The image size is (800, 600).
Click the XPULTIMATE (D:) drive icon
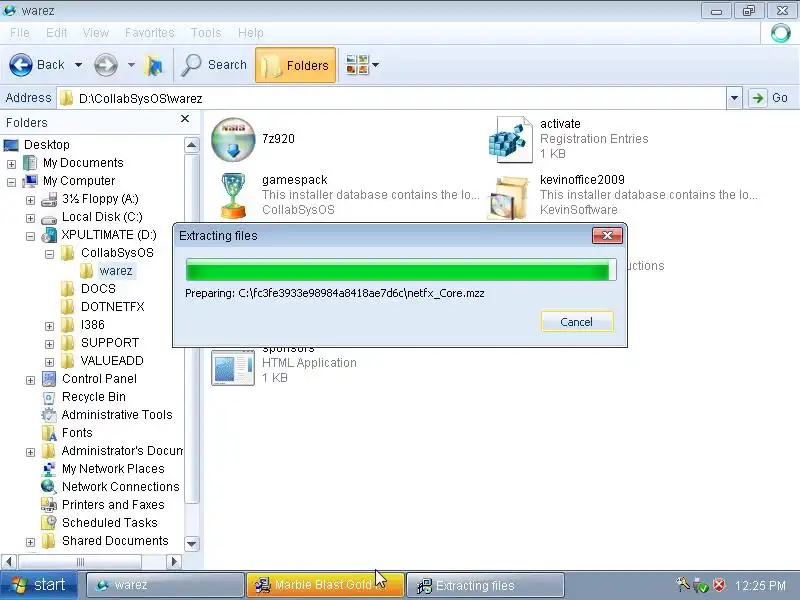49,235
